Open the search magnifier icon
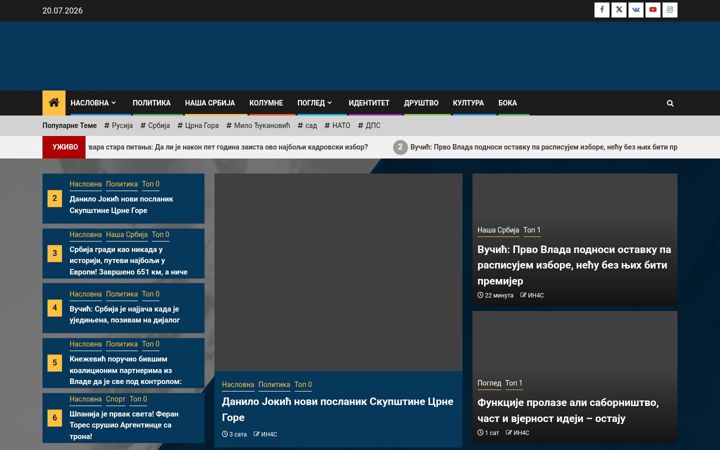The height and width of the screenshot is (450, 720). coord(670,103)
